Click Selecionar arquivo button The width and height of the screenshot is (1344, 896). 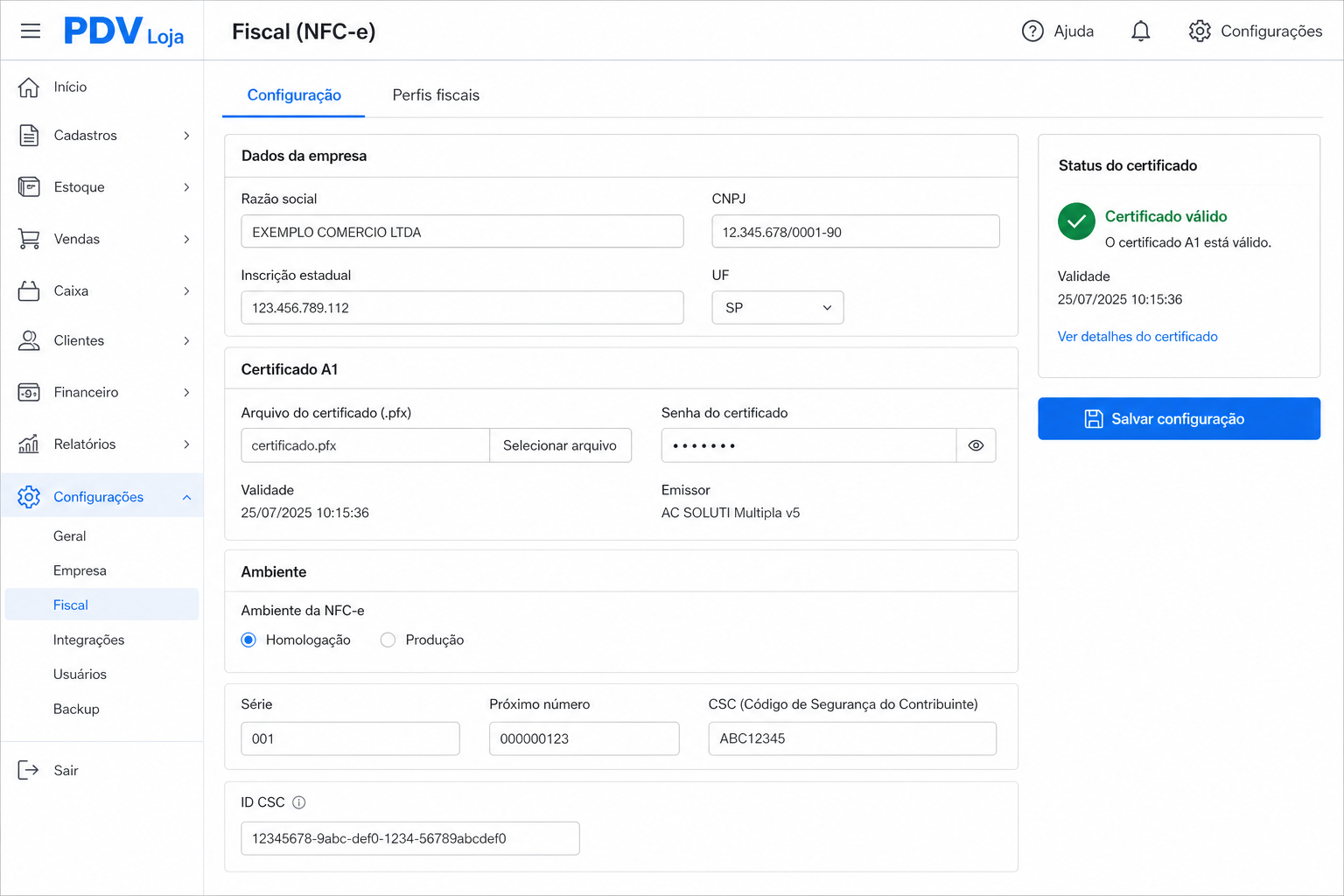pyautogui.click(x=560, y=445)
